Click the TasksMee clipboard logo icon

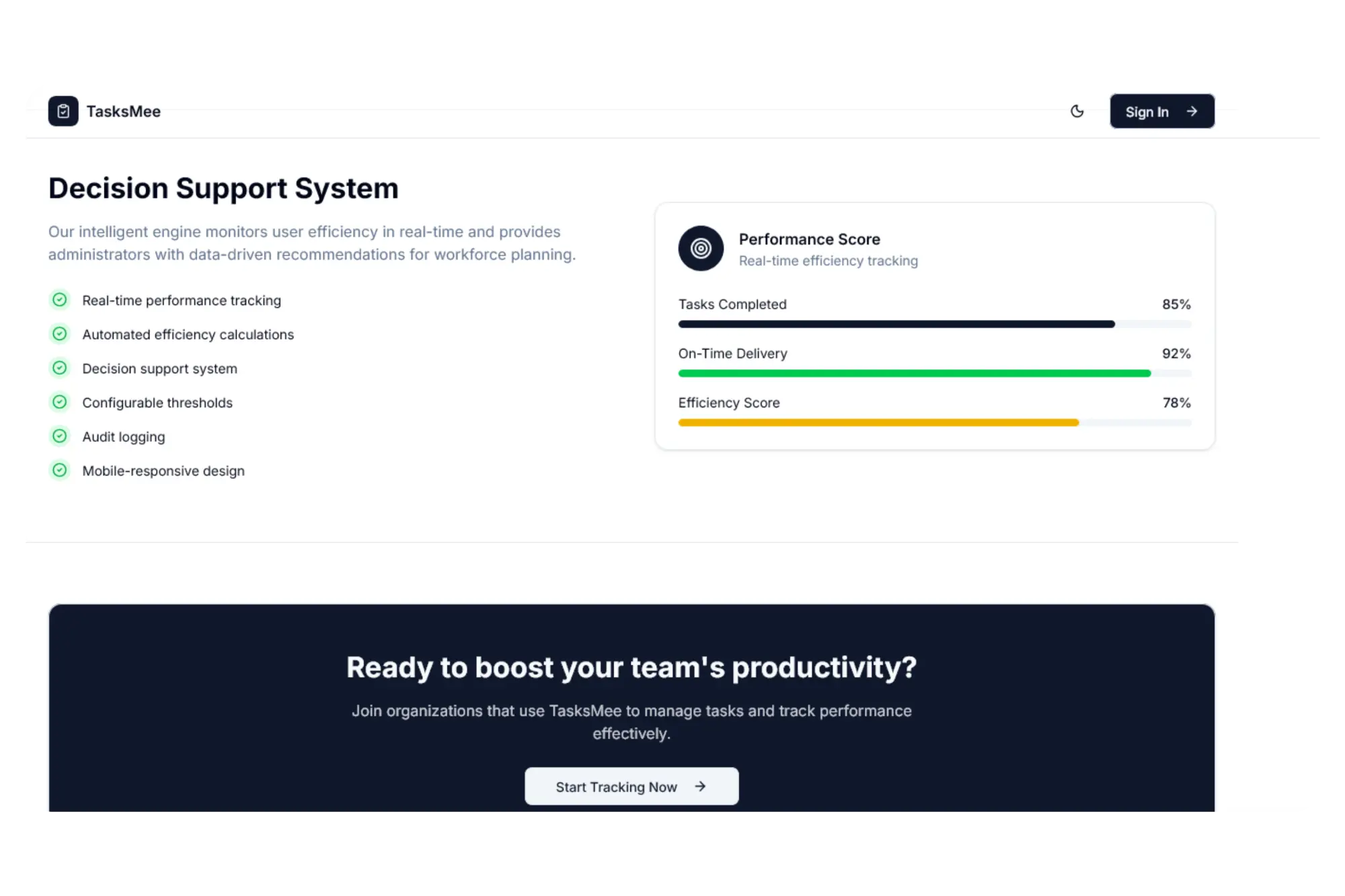[63, 112]
